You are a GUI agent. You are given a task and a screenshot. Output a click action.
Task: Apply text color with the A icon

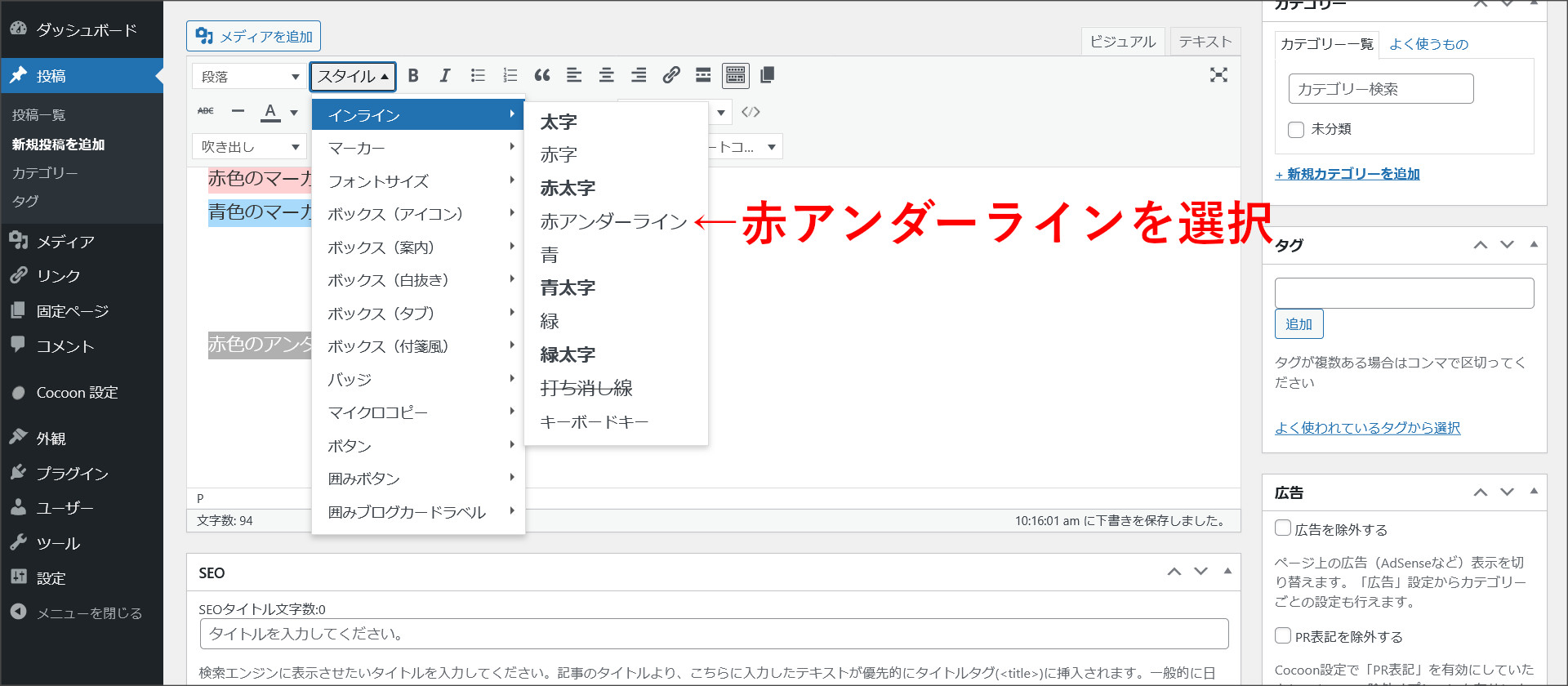(x=270, y=112)
